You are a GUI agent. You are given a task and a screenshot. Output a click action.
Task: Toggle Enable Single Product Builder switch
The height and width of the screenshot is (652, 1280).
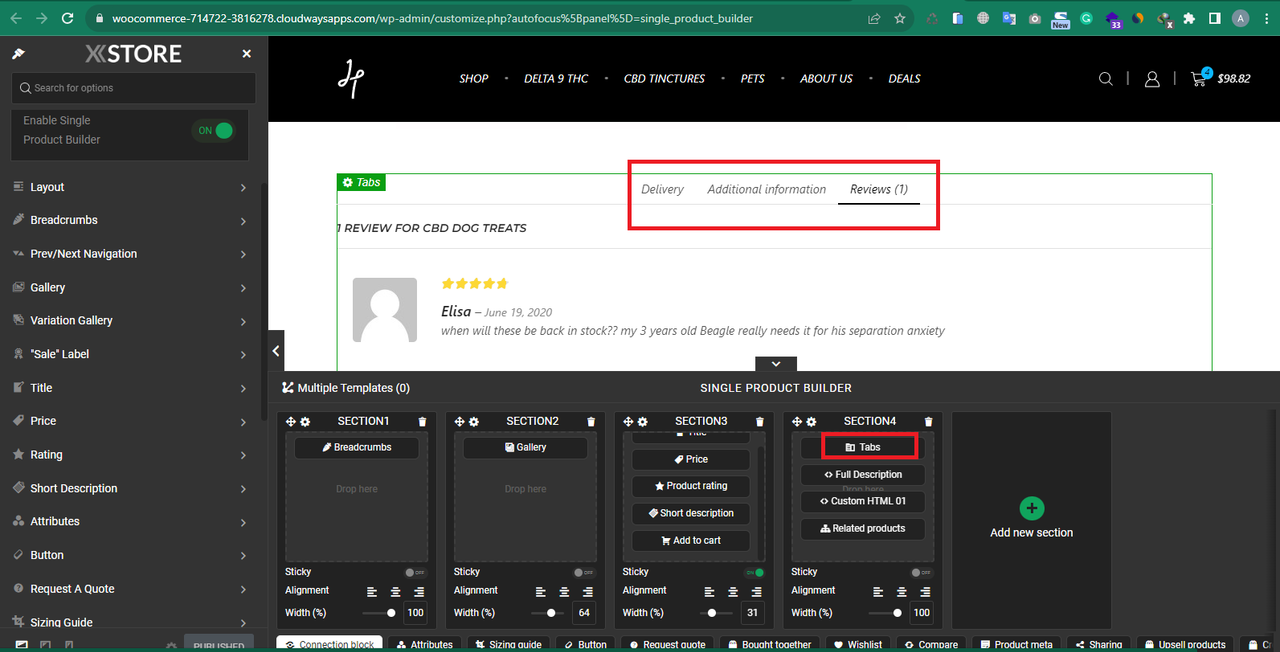(215, 130)
